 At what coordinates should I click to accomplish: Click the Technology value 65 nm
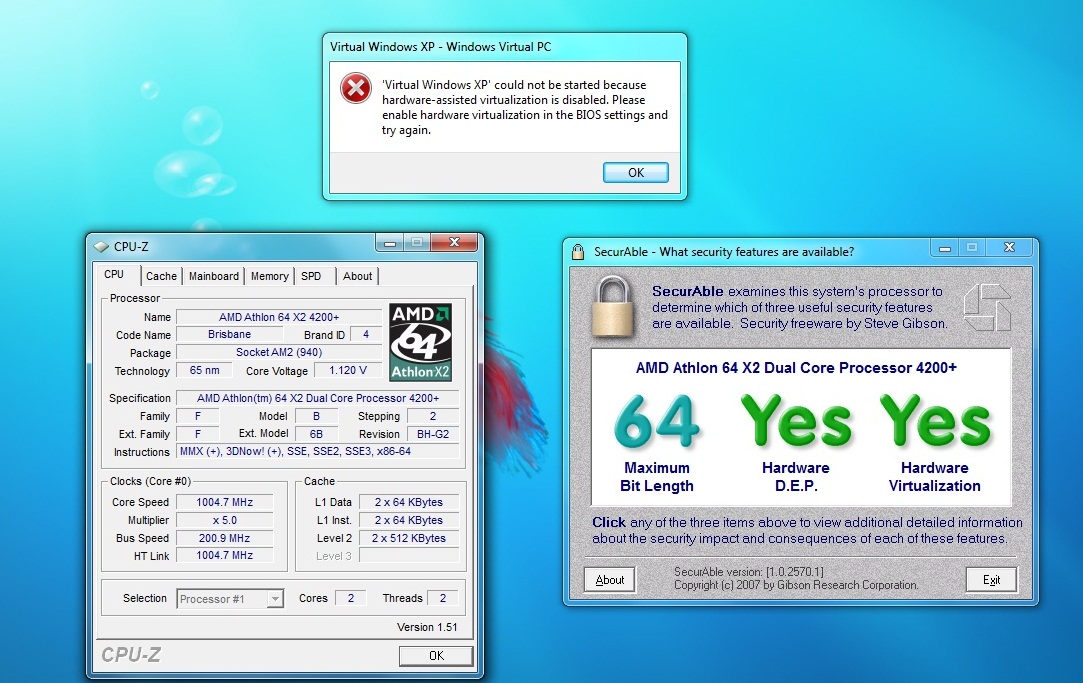click(204, 370)
